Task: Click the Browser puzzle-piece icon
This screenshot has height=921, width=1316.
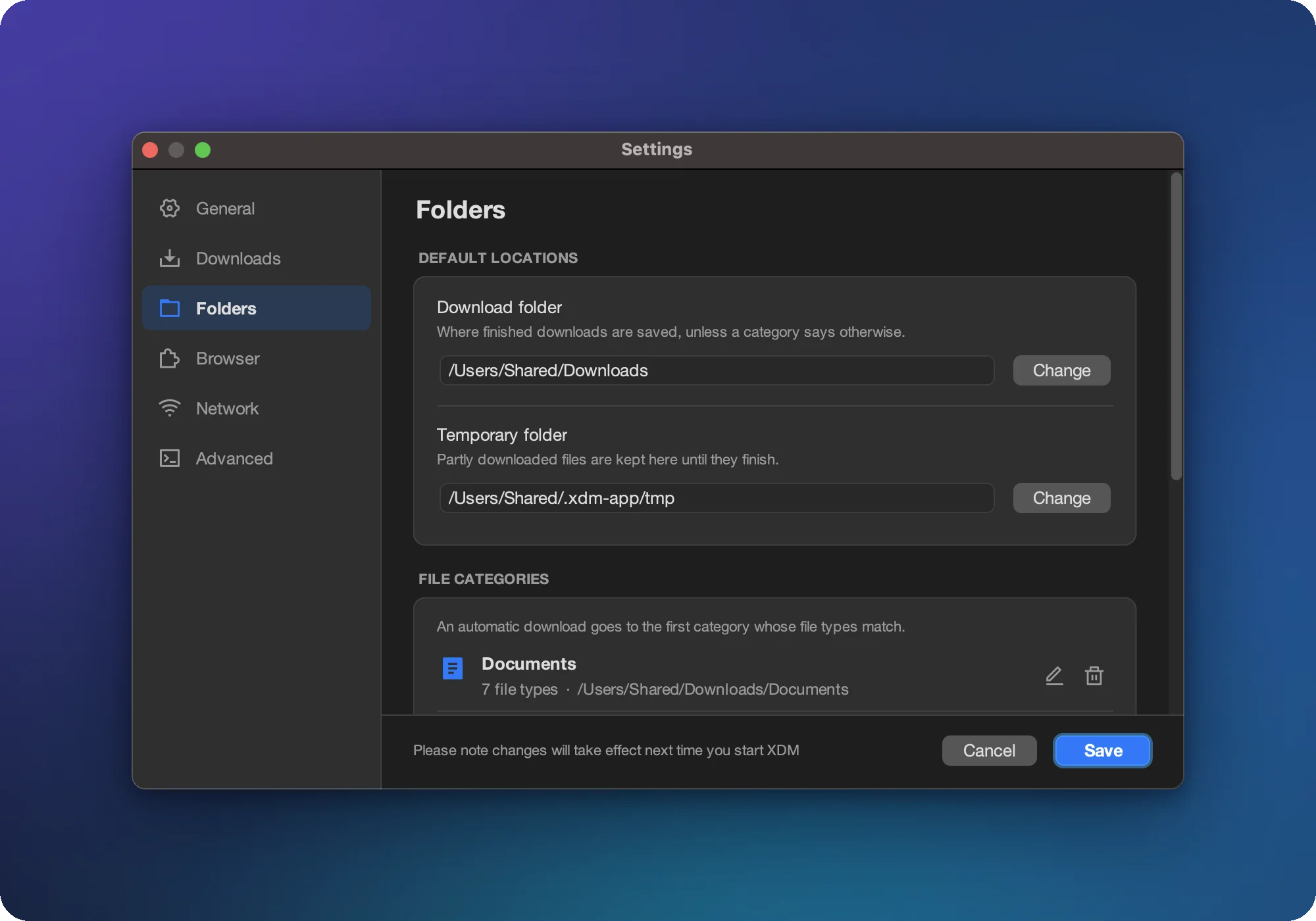Action: (x=170, y=359)
